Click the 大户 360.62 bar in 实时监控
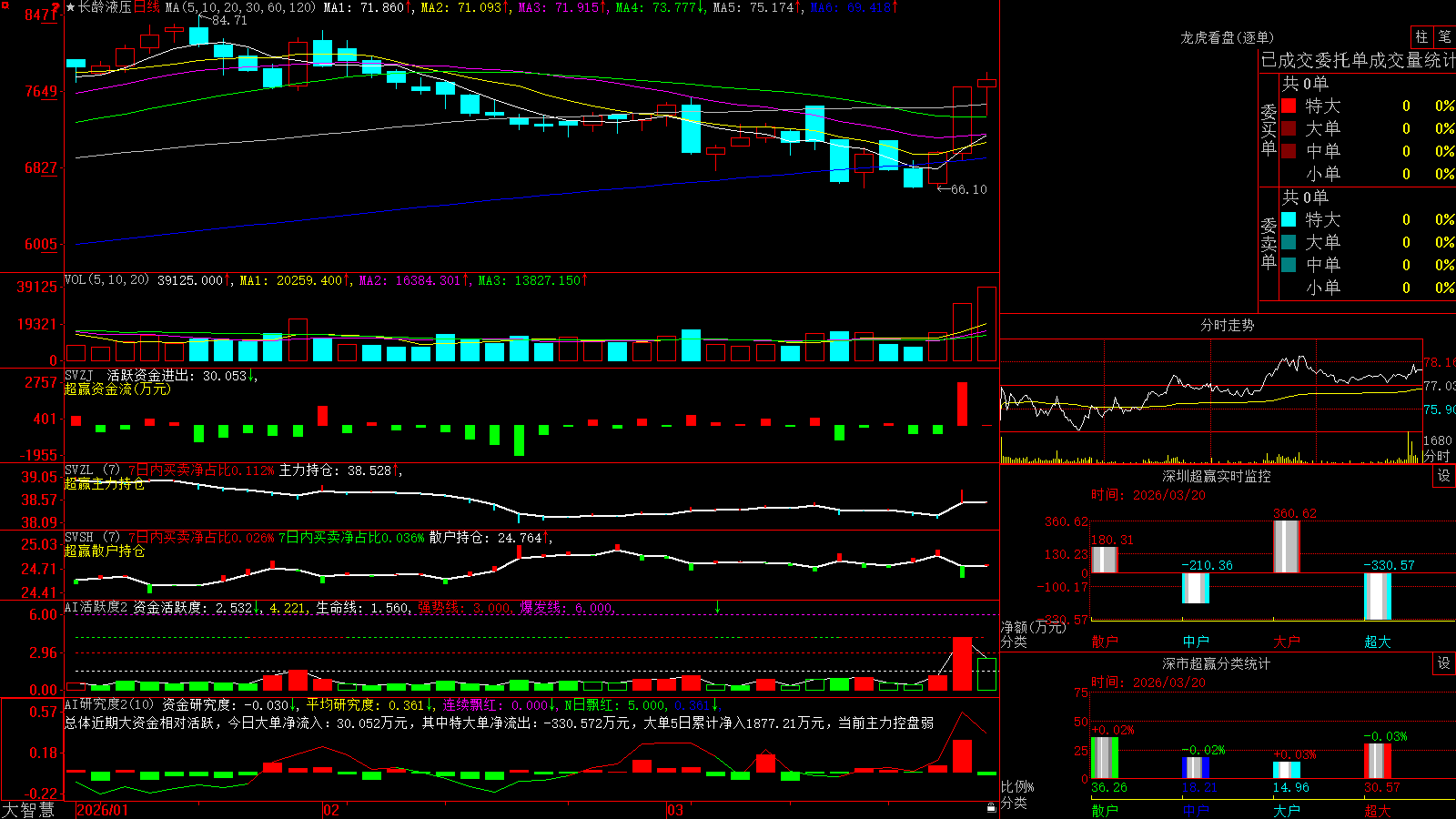The image size is (1456, 819). (x=1286, y=546)
